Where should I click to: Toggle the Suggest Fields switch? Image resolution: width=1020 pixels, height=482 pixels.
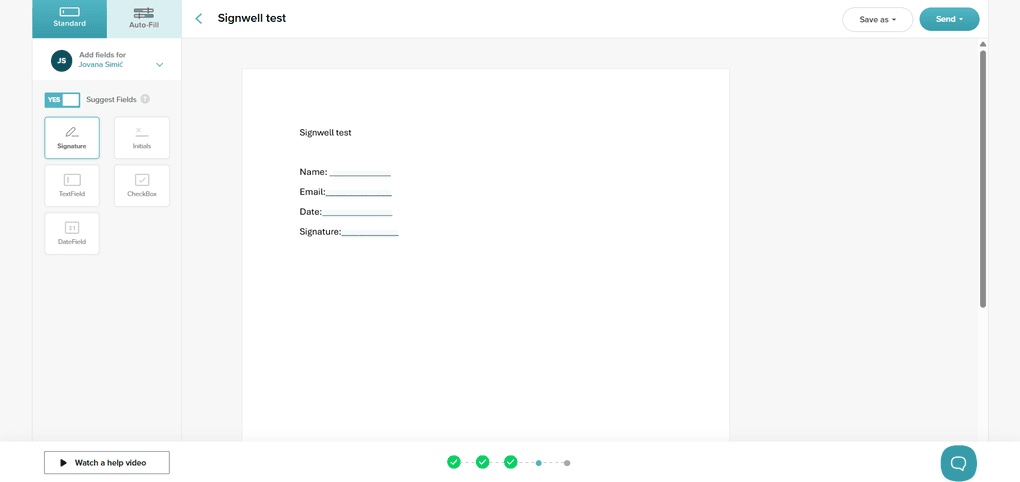point(62,100)
